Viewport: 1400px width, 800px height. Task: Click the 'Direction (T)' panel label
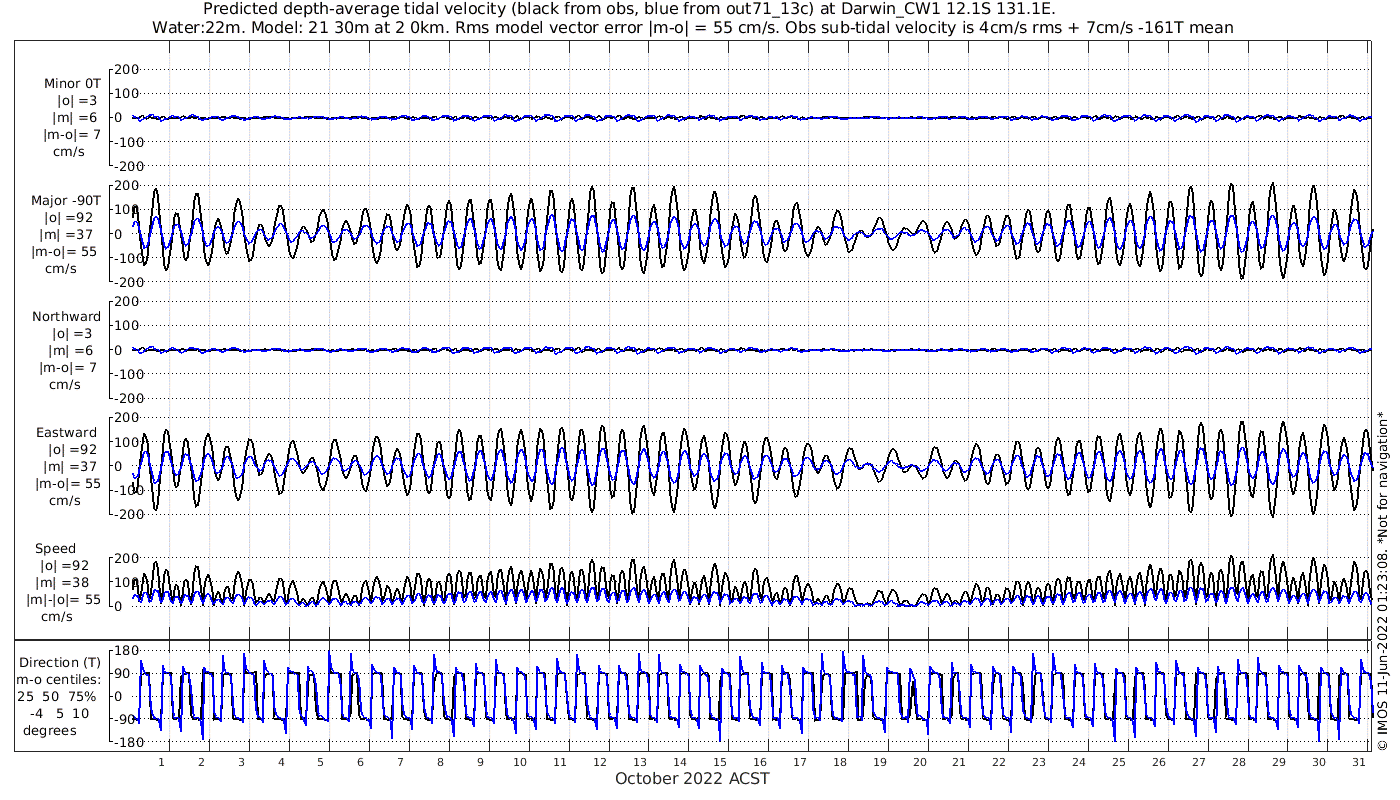point(61,663)
